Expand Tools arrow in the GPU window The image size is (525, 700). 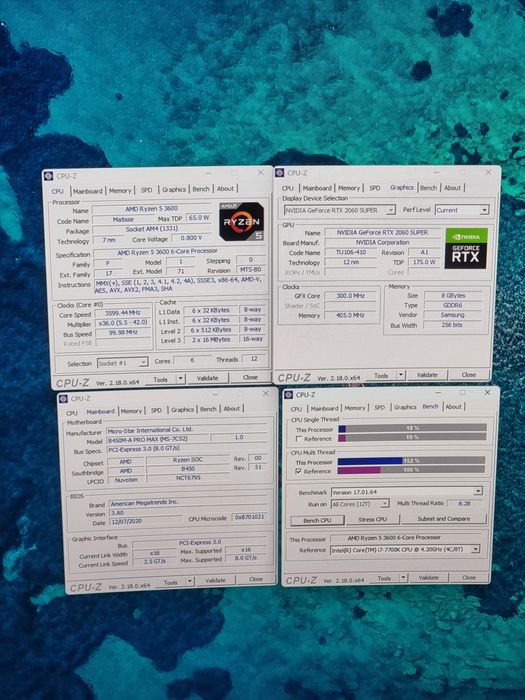tap(401, 375)
